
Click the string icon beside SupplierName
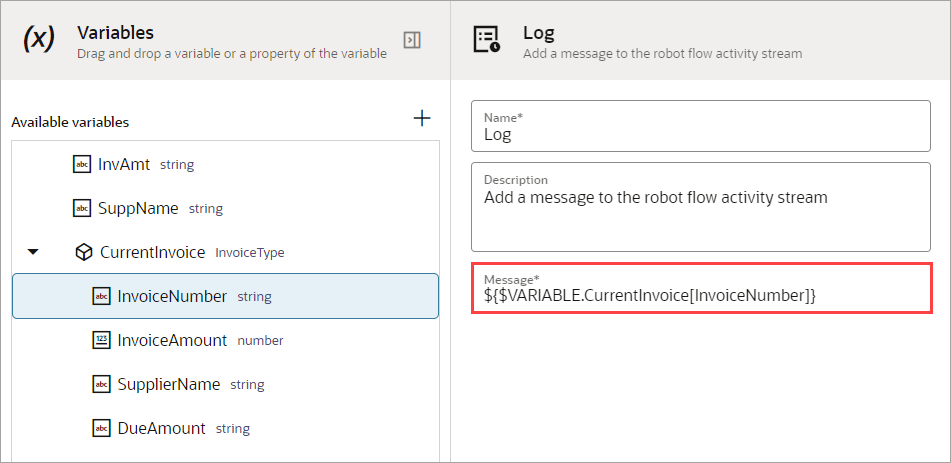(101, 384)
